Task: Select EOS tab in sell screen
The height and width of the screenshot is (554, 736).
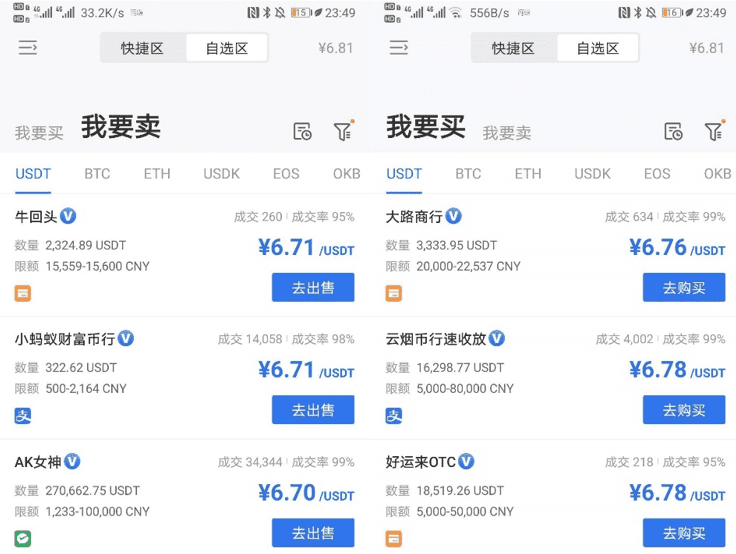Action: click(286, 174)
